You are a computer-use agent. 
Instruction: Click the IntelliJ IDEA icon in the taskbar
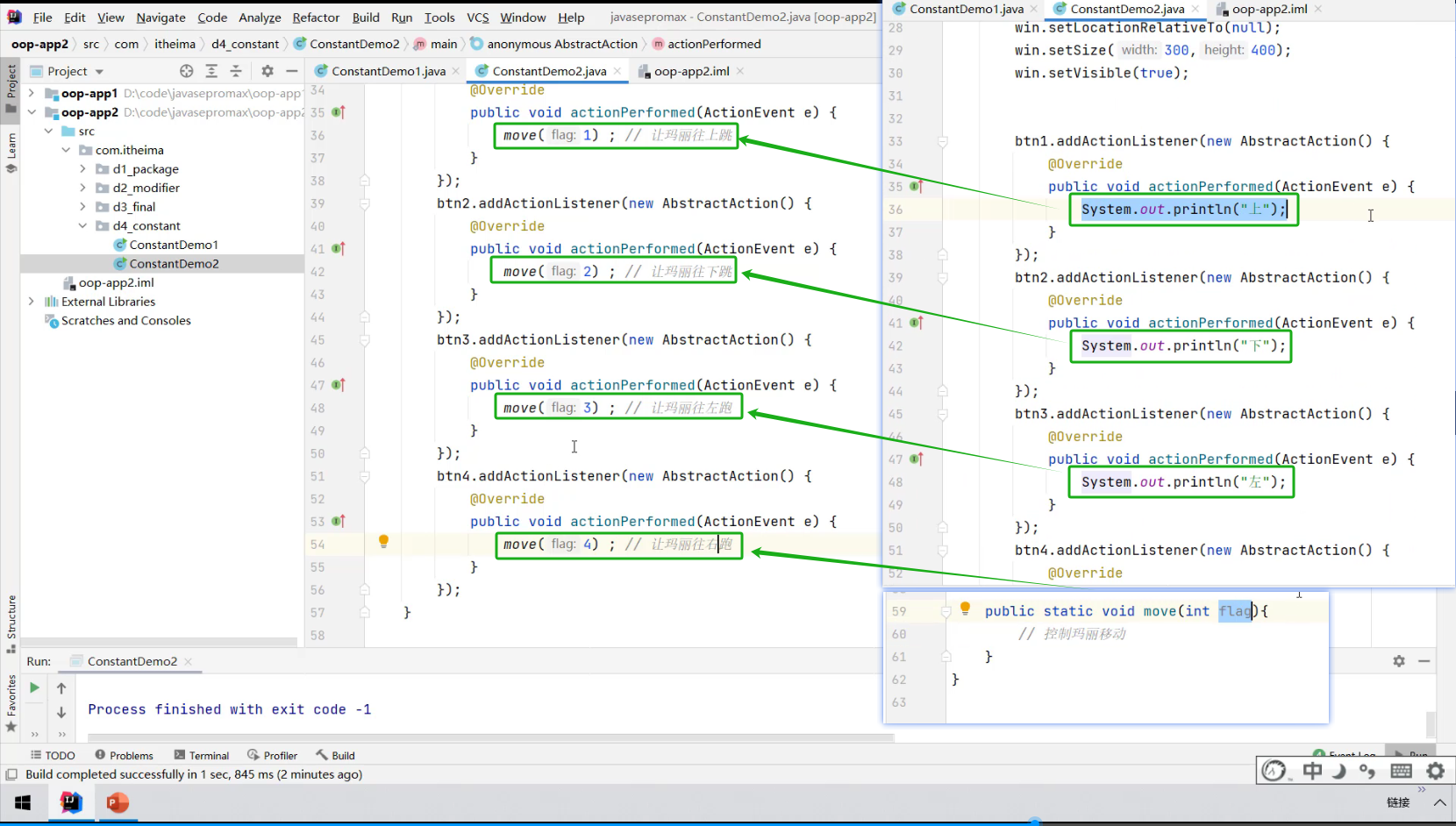[x=71, y=802]
